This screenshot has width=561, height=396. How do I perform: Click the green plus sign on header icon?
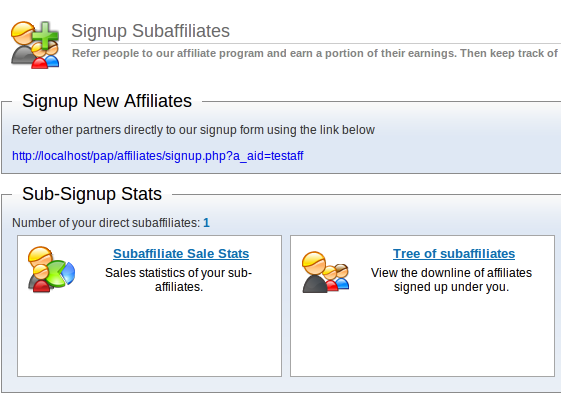(x=45, y=35)
